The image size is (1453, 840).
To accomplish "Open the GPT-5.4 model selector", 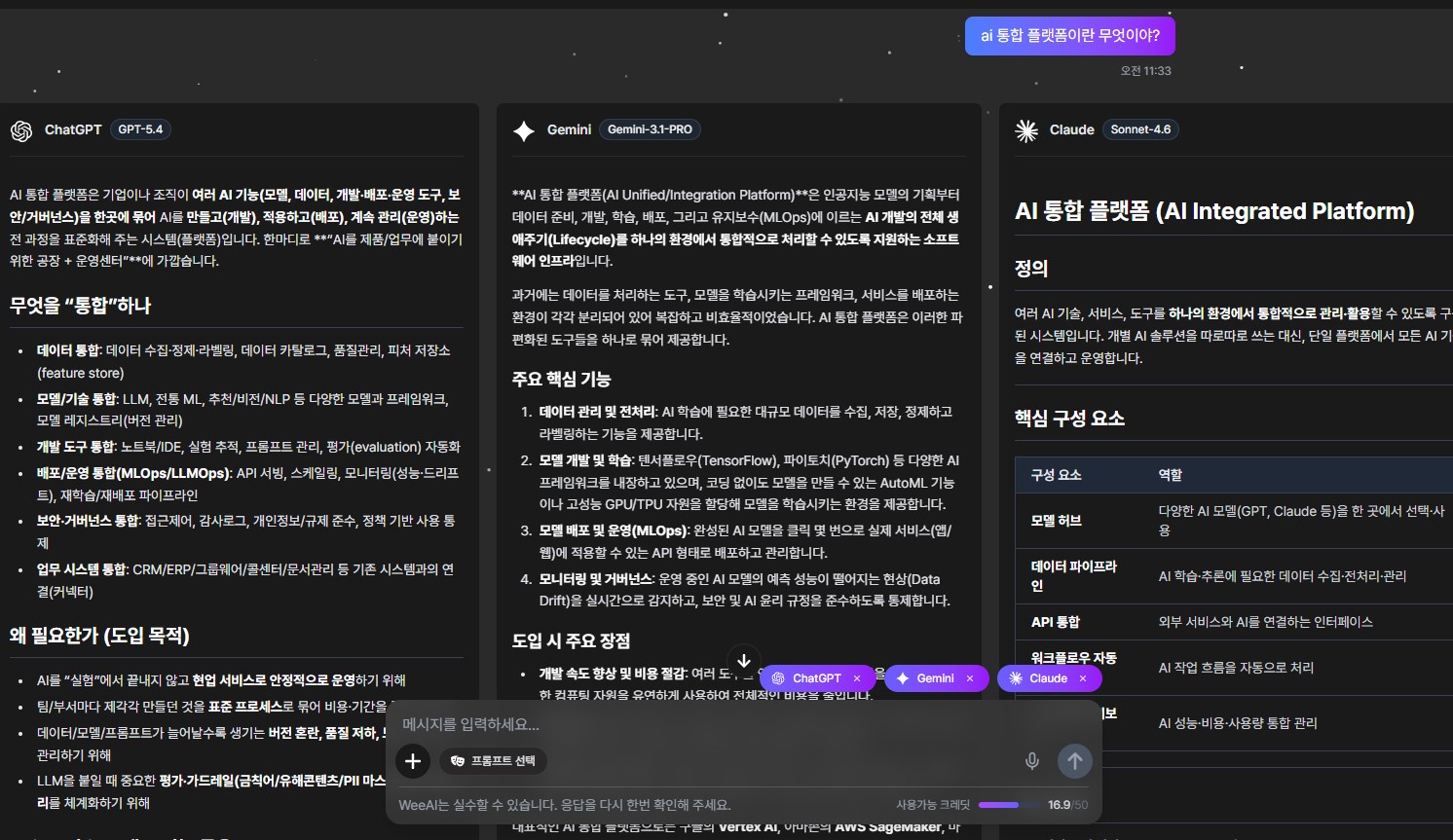I will click(141, 129).
